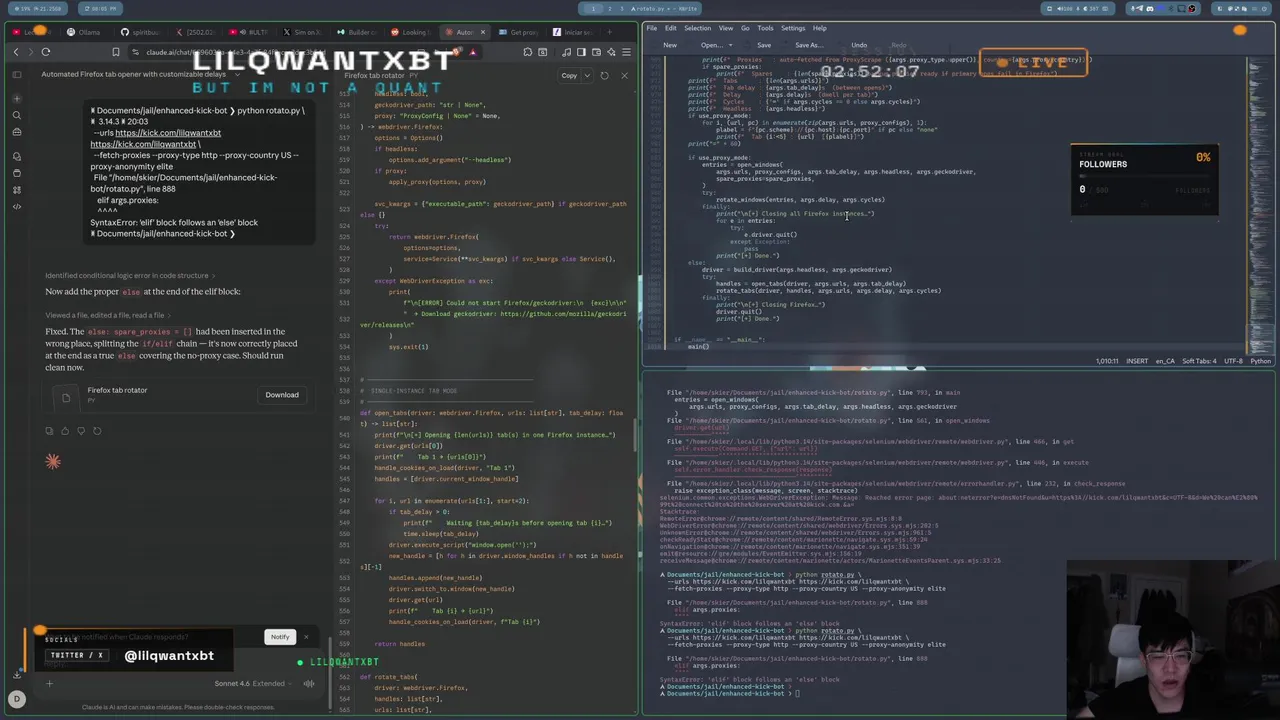Open the Help menu in KWrite

(x=820, y=28)
